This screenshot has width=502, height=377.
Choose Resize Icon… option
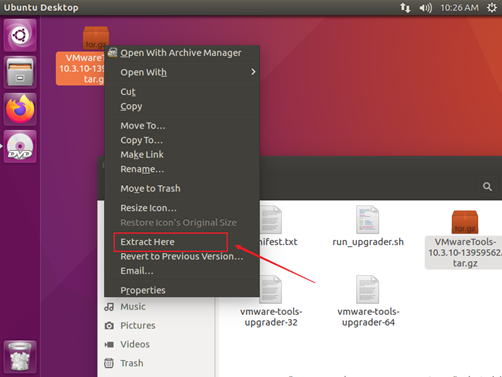pyautogui.click(x=182, y=208)
